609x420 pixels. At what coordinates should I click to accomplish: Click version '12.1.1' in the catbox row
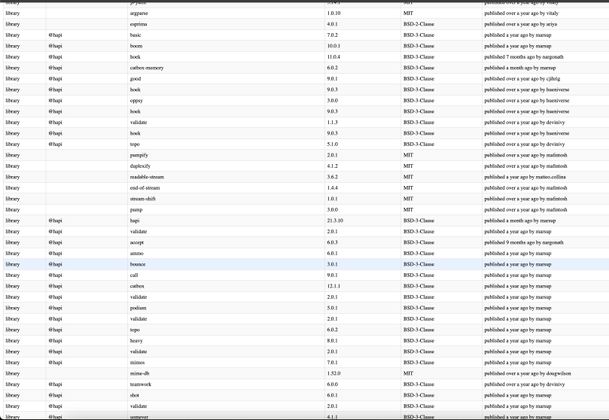pyautogui.click(x=333, y=286)
